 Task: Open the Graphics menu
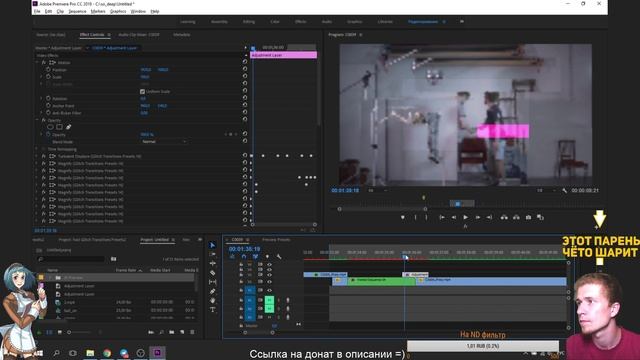click(118, 11)
